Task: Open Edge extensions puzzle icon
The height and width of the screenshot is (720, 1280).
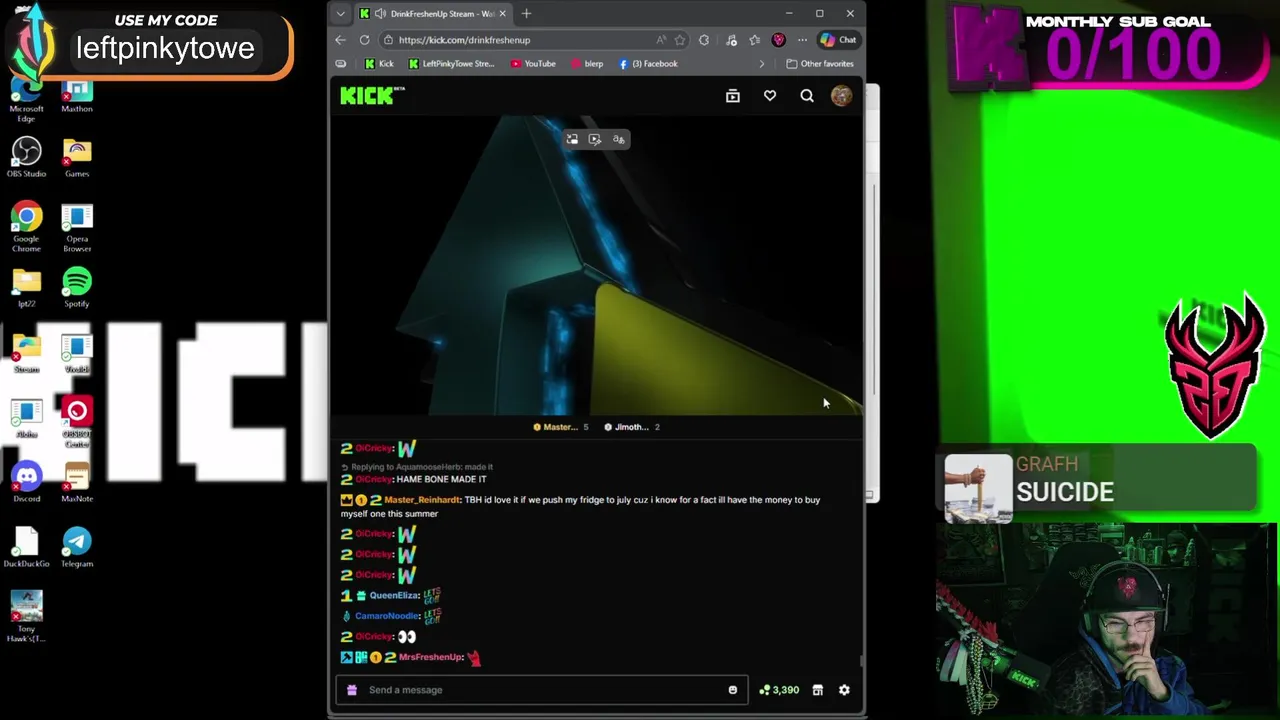Action: pyautogui.click(x=704, y=40)
